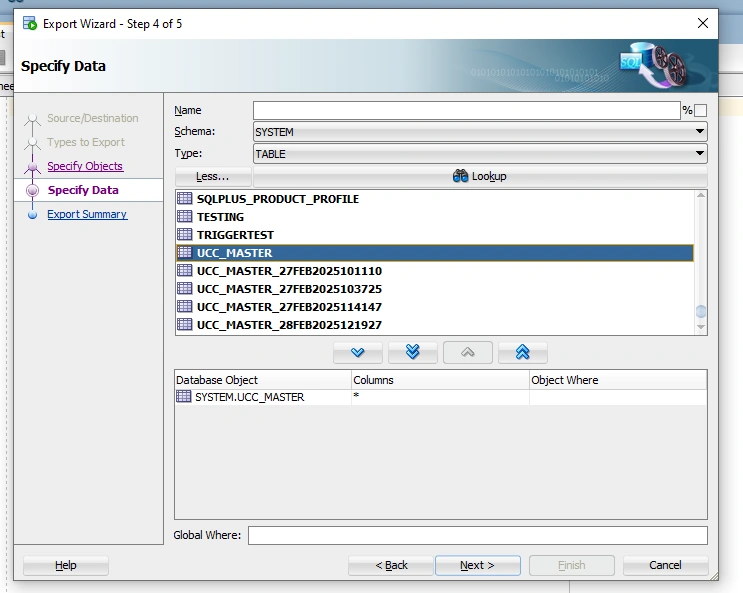
Task: Click the binoculars Lookup button
Action: pos(480,176)
